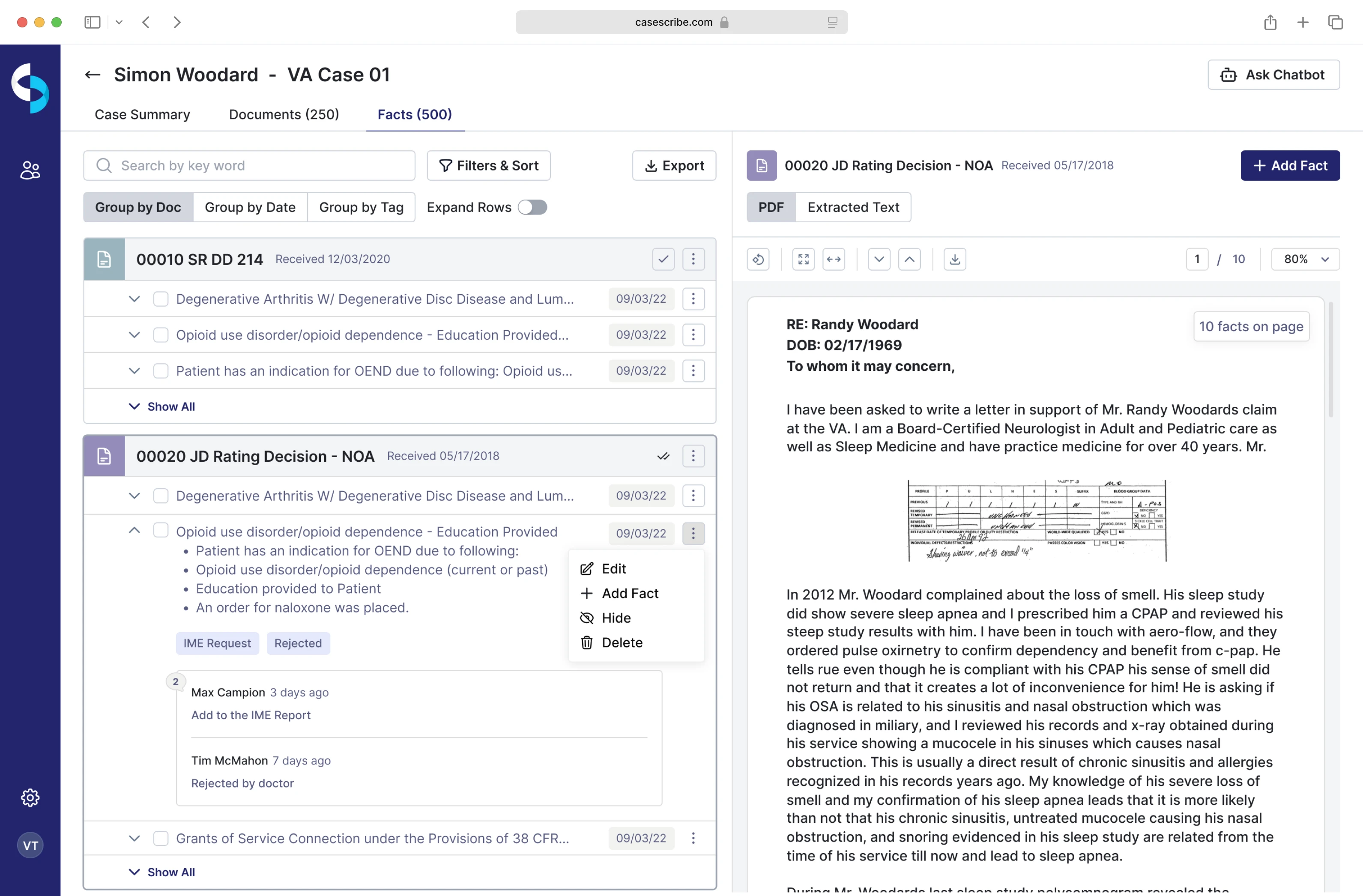Image resolution: width=1363 pixels, height=896 pixels.
Task: Collapse the expanded Opioid use disorder fact
Action: [134, 531]
